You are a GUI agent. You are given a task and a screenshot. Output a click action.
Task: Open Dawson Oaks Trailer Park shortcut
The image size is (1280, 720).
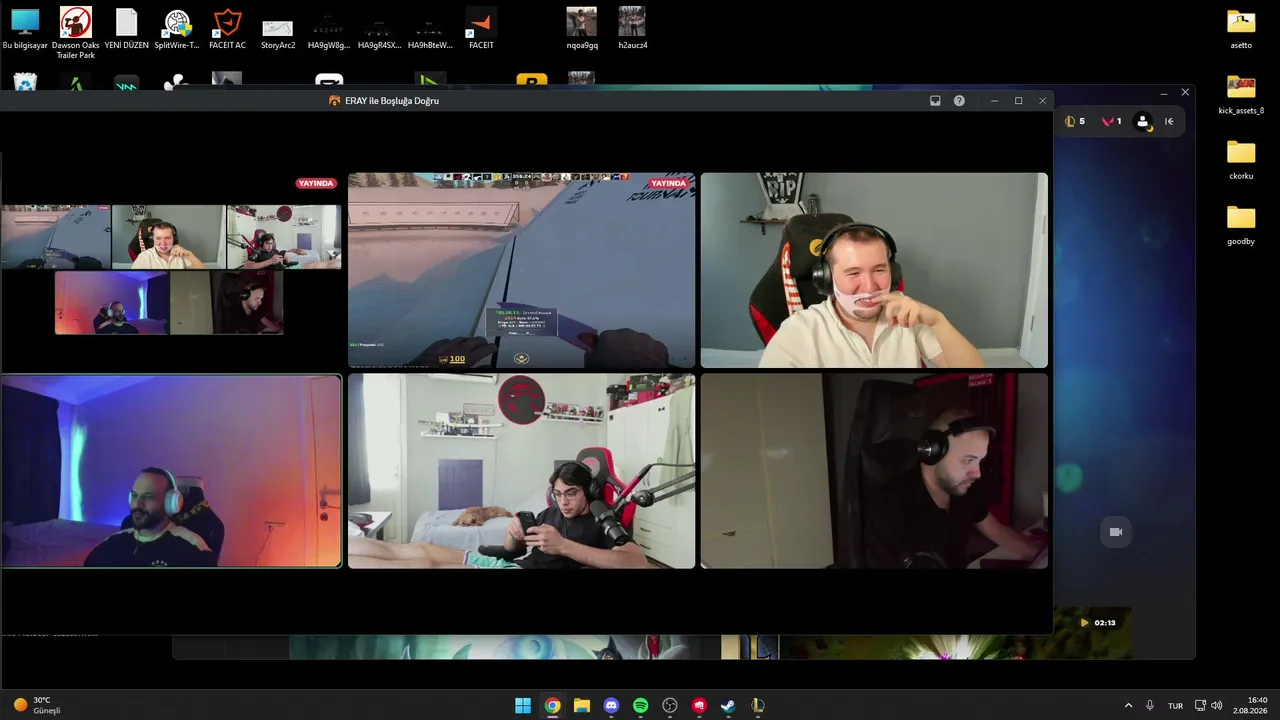click(75, 33)
